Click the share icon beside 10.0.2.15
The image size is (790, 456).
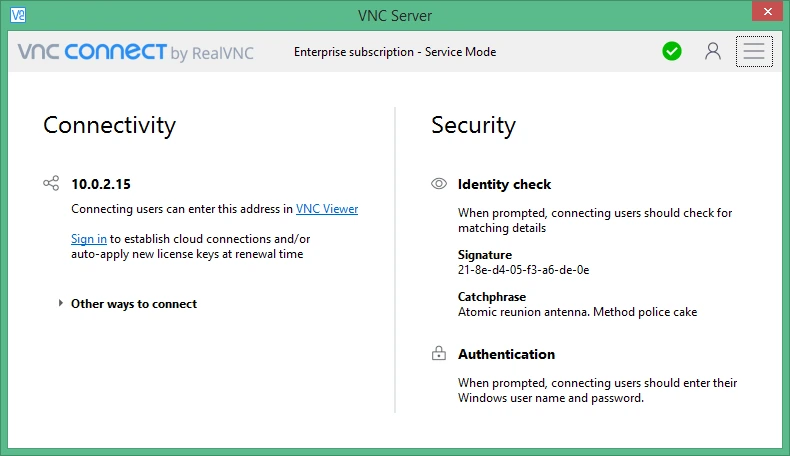(x=51, y=183)
